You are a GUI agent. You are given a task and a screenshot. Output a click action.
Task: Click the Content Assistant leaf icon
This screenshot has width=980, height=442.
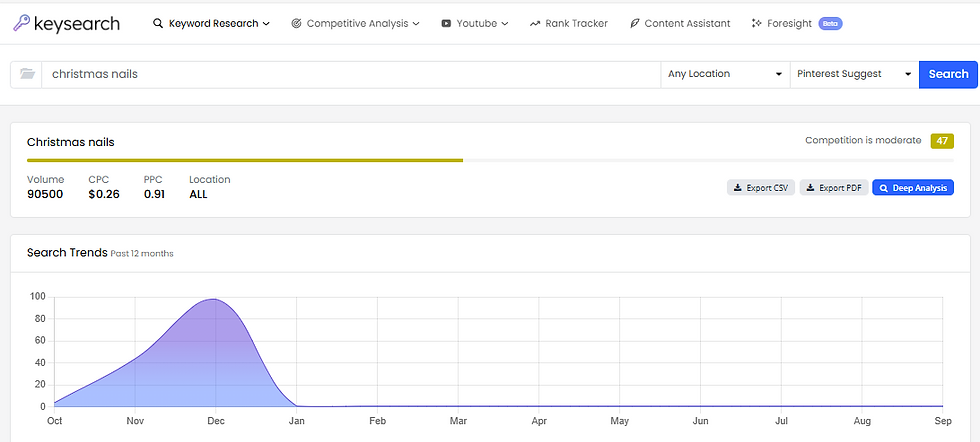634,23
